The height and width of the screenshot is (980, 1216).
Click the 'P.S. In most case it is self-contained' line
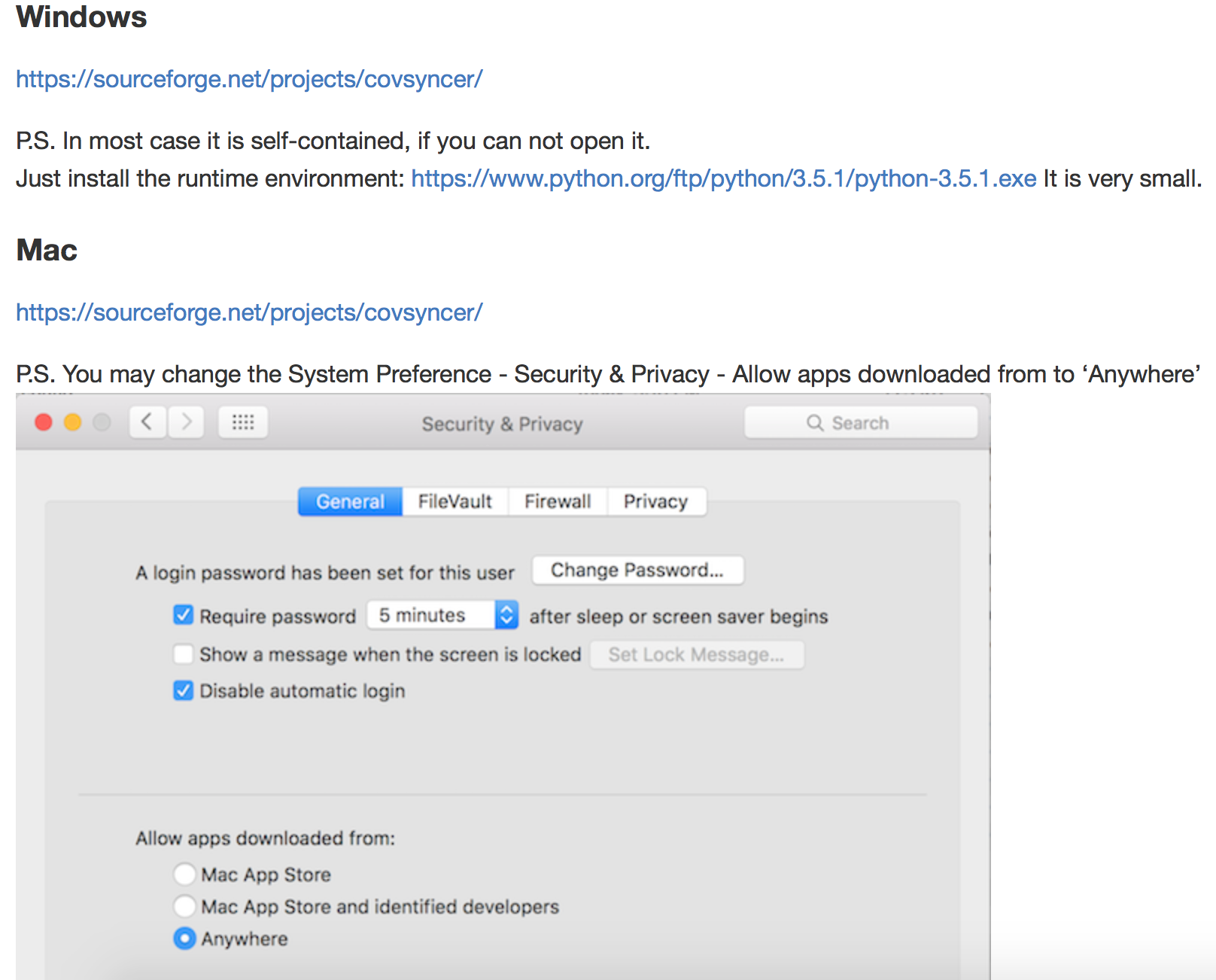coord(333,141)
